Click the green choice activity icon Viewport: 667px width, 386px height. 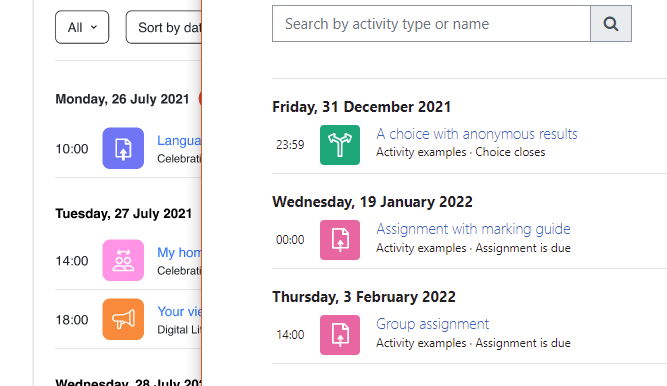(340, 145)
